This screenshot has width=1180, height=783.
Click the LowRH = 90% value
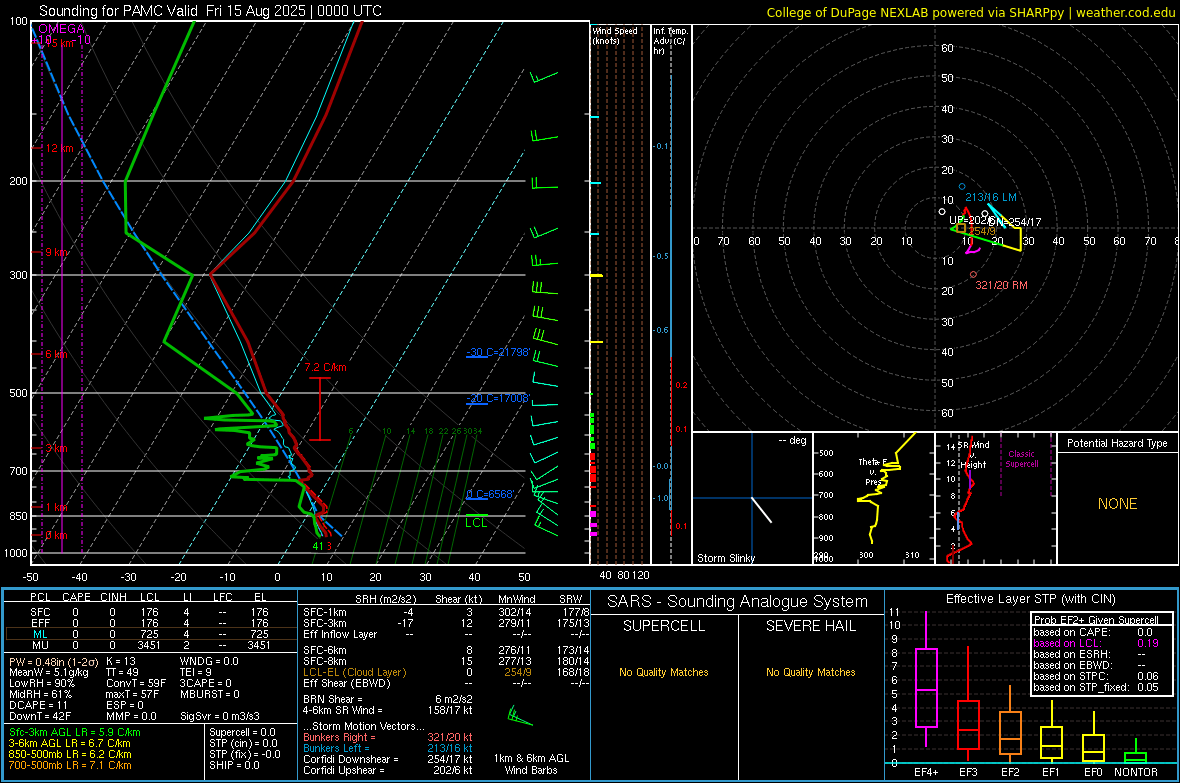tap(42, 684)
